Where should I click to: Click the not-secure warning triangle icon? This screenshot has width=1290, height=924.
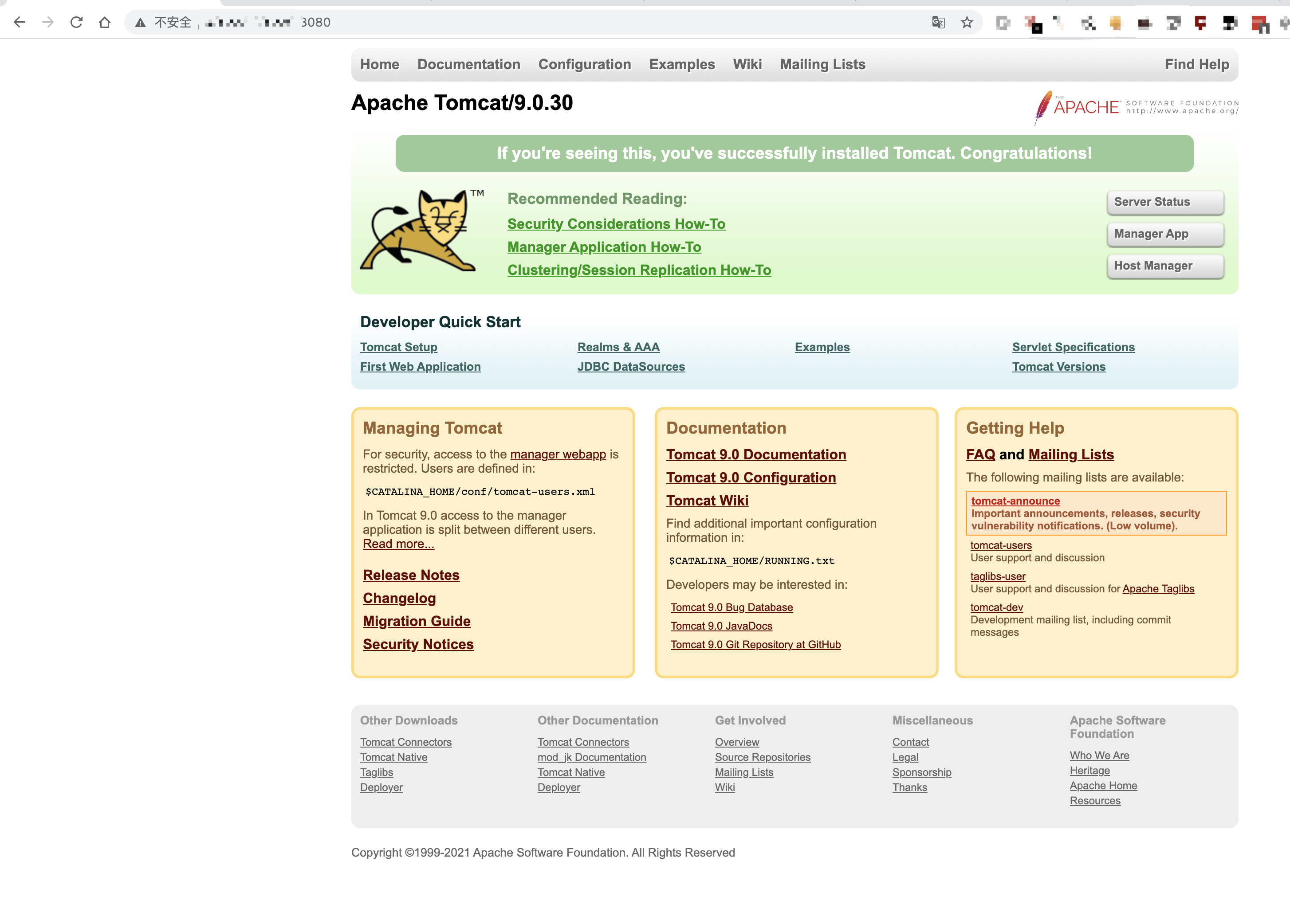pyautogui.click(x=141, y=22)
